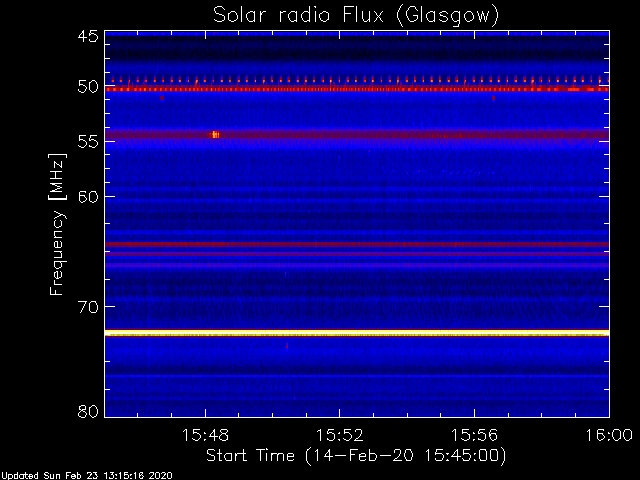
Task: Click the bright burst spot near 55 MHz
Action: pyautogui.click(x=215, y=135)
